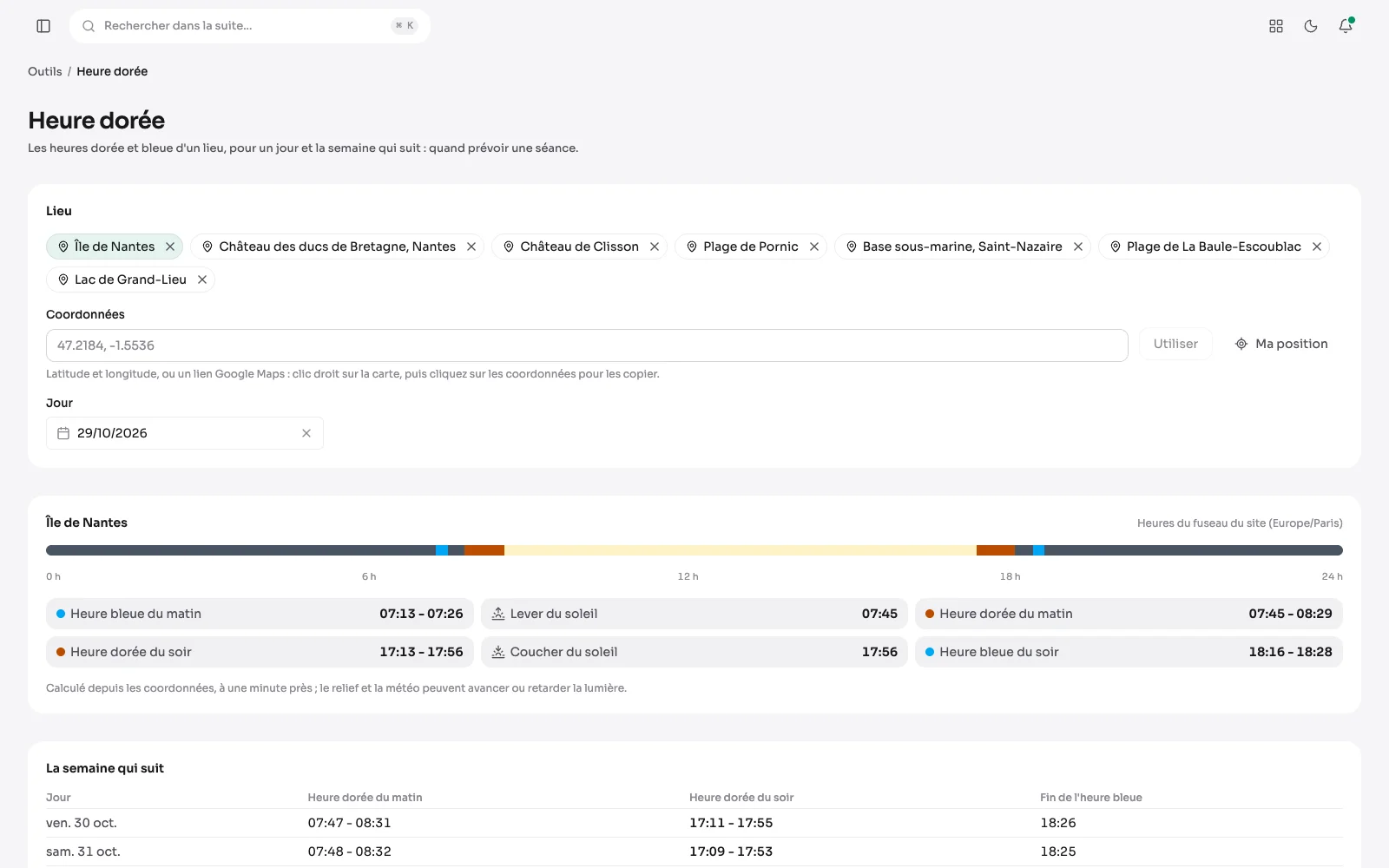Viewport: 1389px width, 868px height.
Task: Click the morning golden hour timeline segment
Action: point(484,550)
